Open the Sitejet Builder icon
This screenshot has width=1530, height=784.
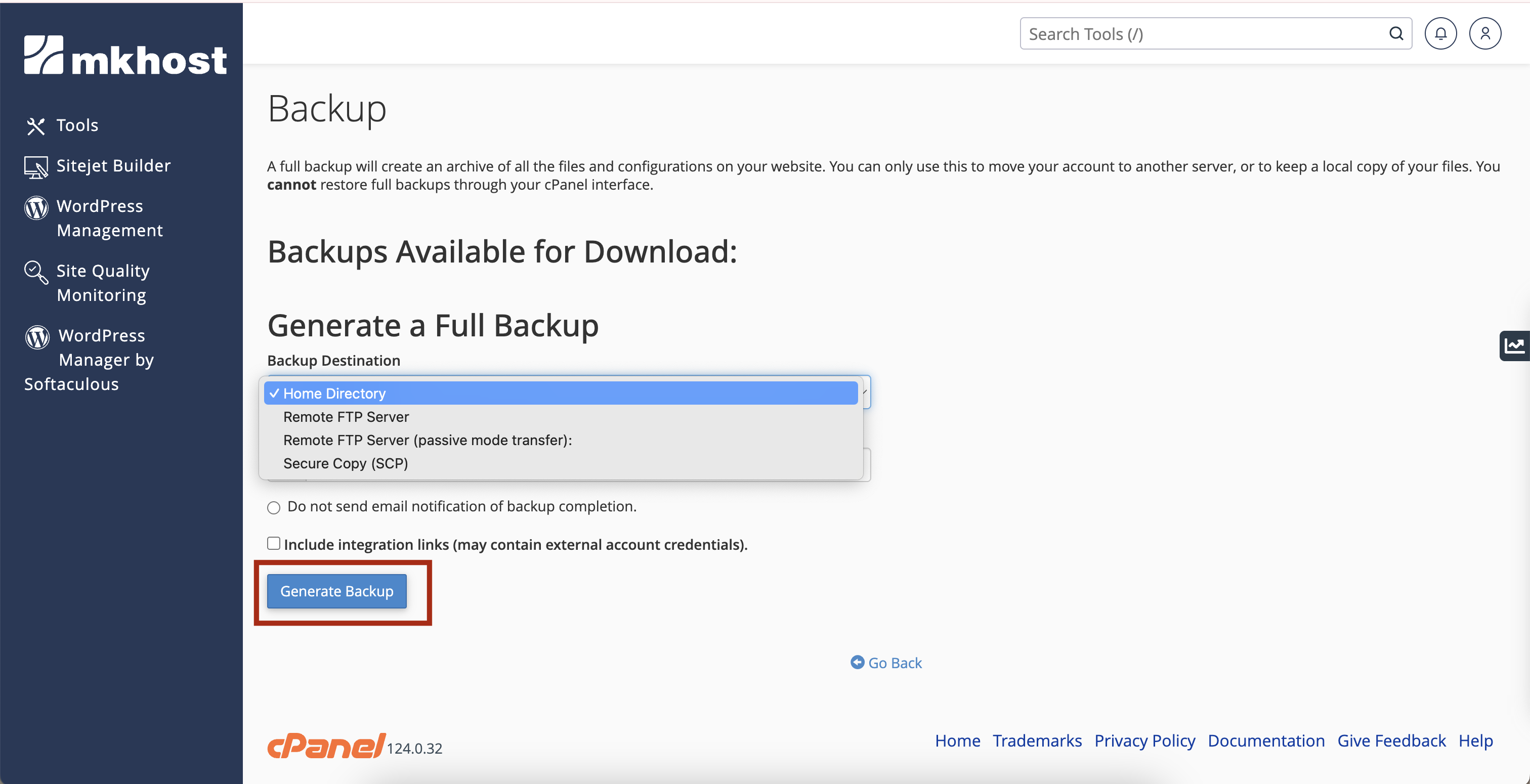(x=35, y=167)
